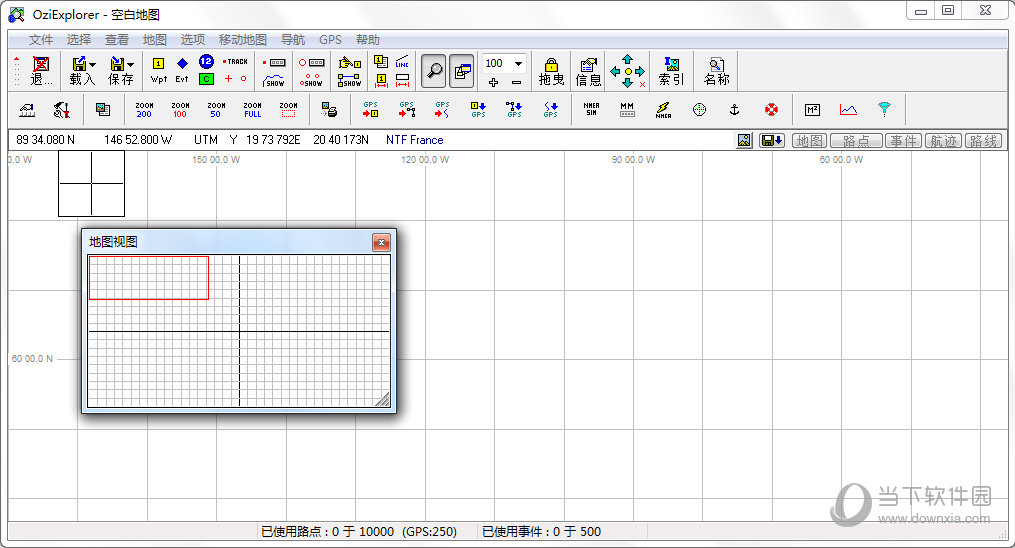This screenshot has width=1015, height=548.
Task: Toggle the map view window button
Action: 462,70
